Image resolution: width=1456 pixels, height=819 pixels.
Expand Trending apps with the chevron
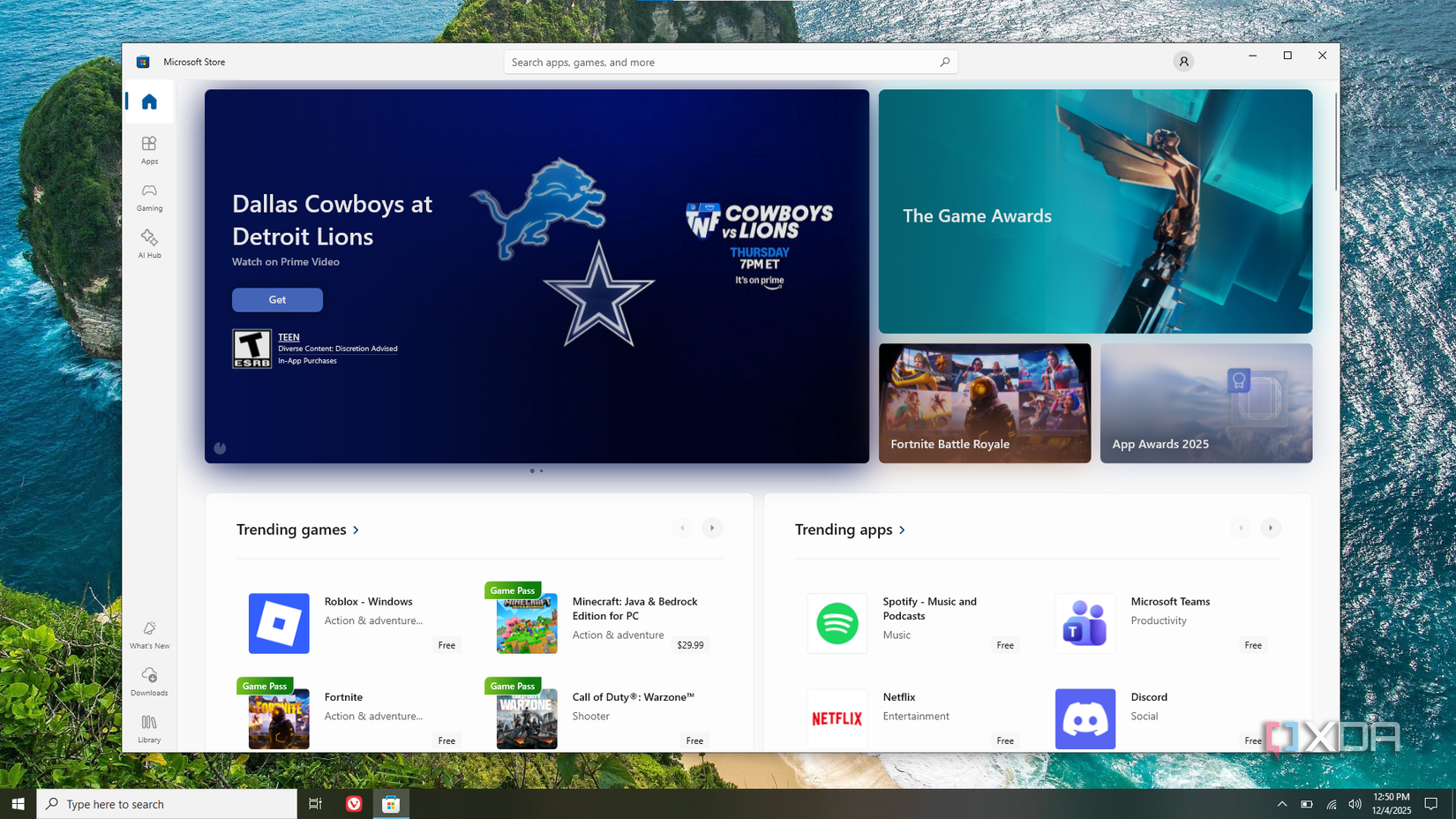click(902, 530)
